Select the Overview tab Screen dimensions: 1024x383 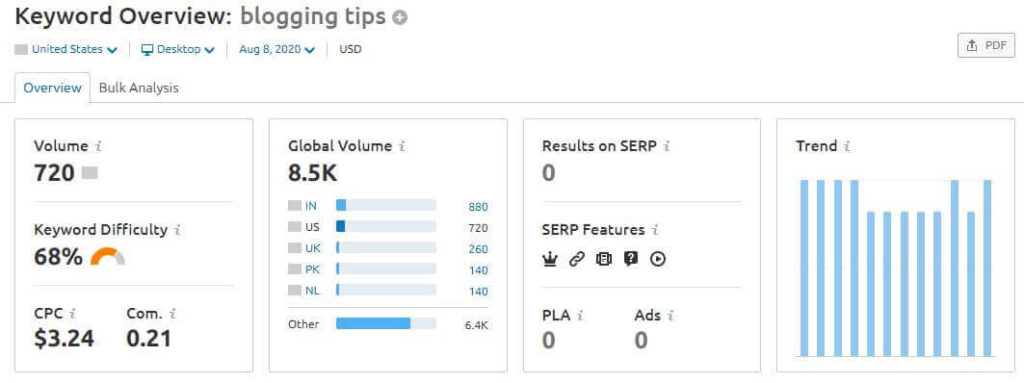pos(52,88)
